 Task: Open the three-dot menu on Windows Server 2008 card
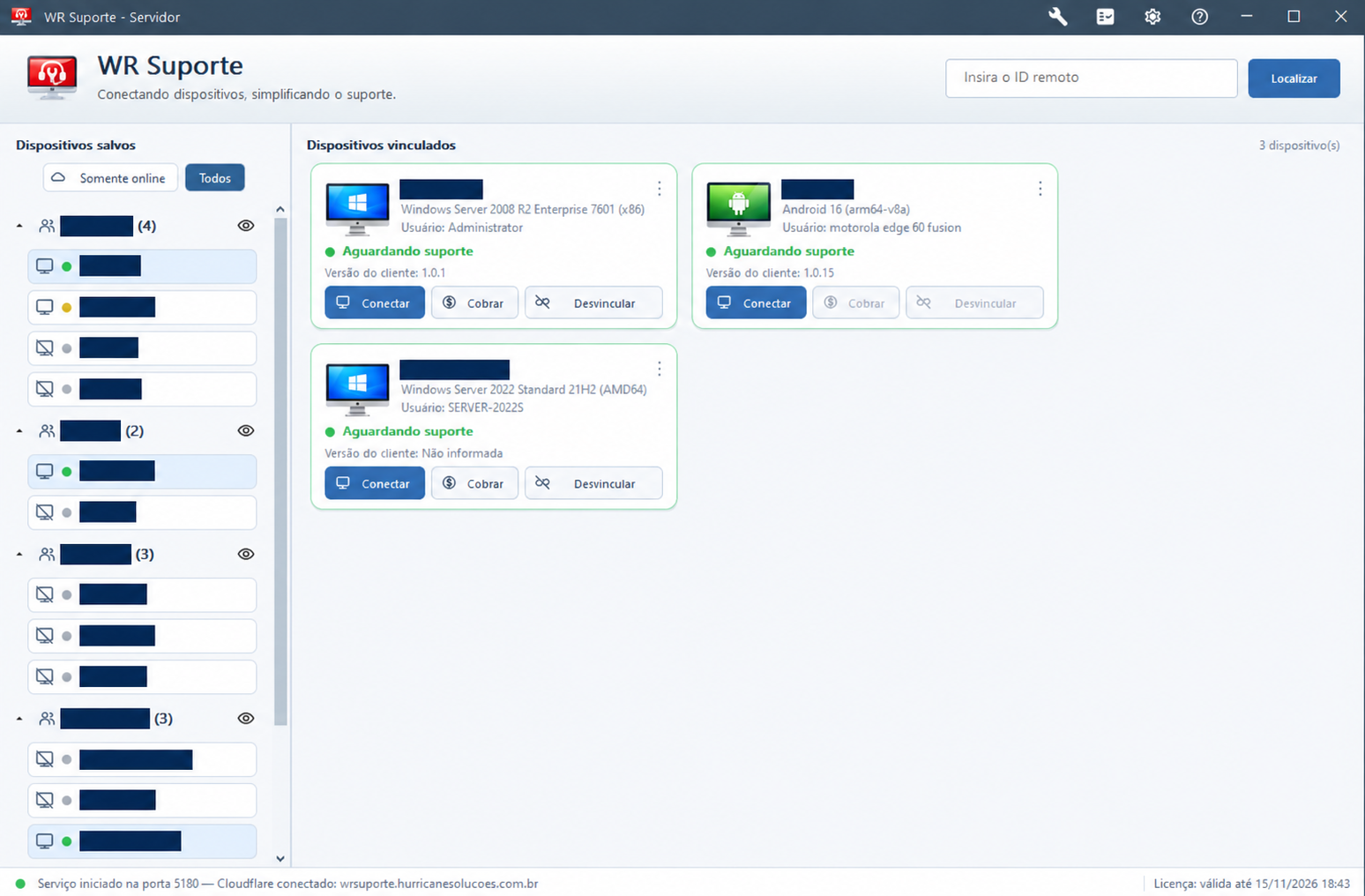point(659,189)
